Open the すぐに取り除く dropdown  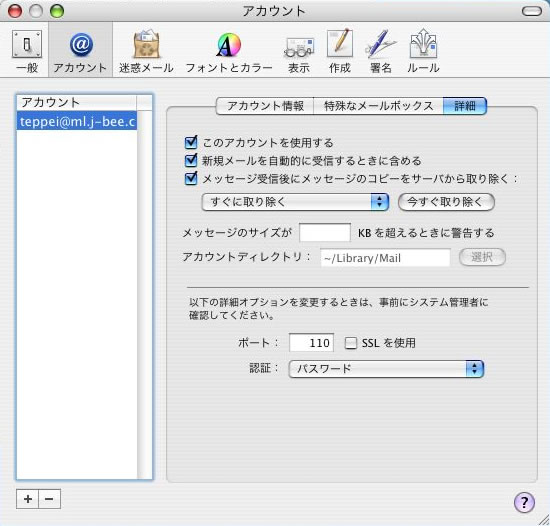point(295,202)
